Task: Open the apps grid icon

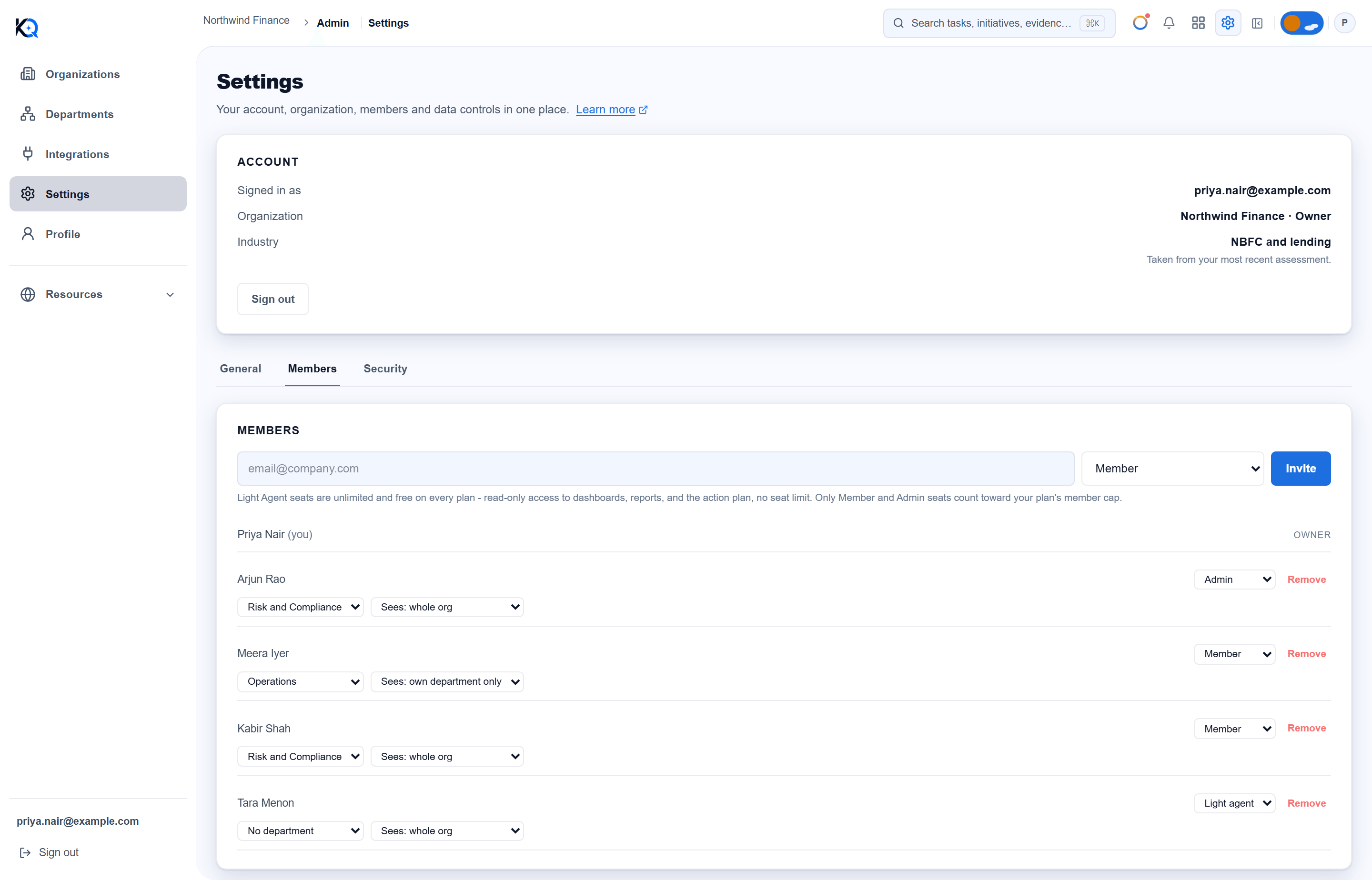Action: (x=1198, y=23)
